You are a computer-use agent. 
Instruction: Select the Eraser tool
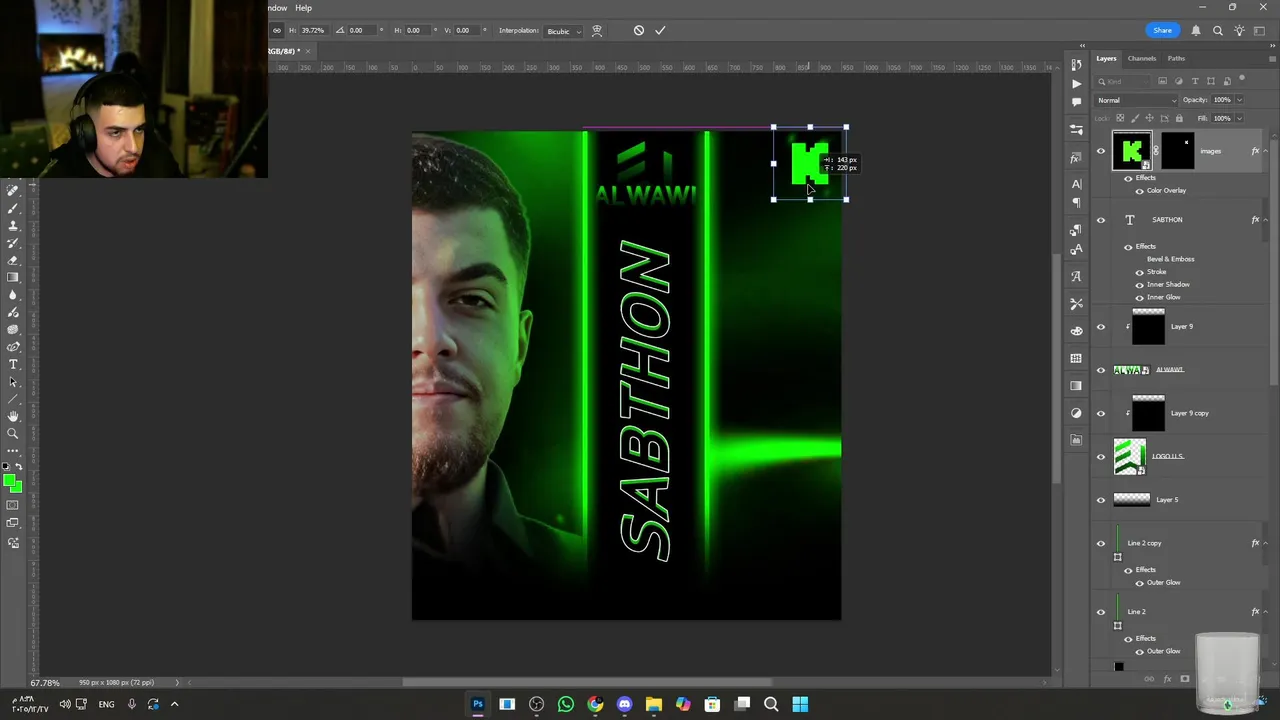[x=13, y=260]
